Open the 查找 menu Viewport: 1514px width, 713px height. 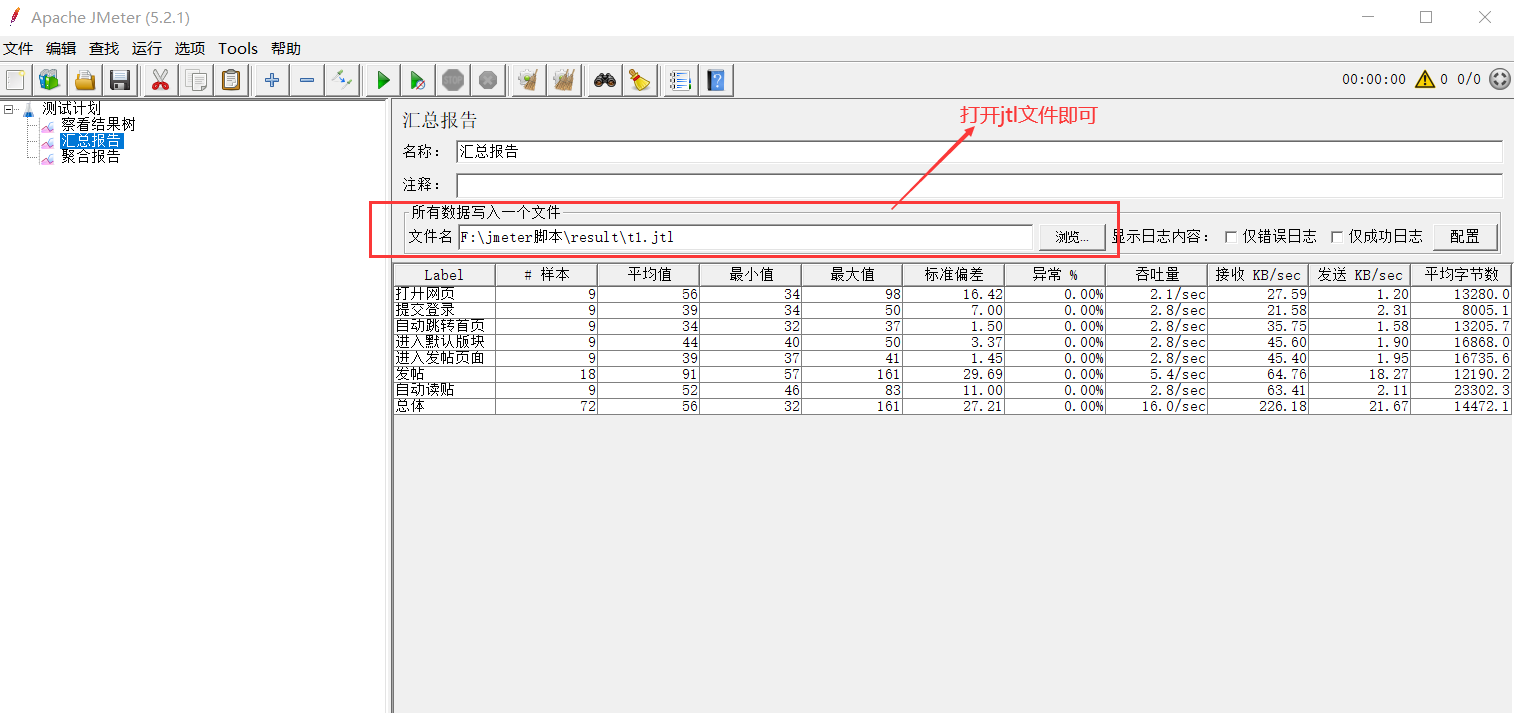click(x=104, y=48)
